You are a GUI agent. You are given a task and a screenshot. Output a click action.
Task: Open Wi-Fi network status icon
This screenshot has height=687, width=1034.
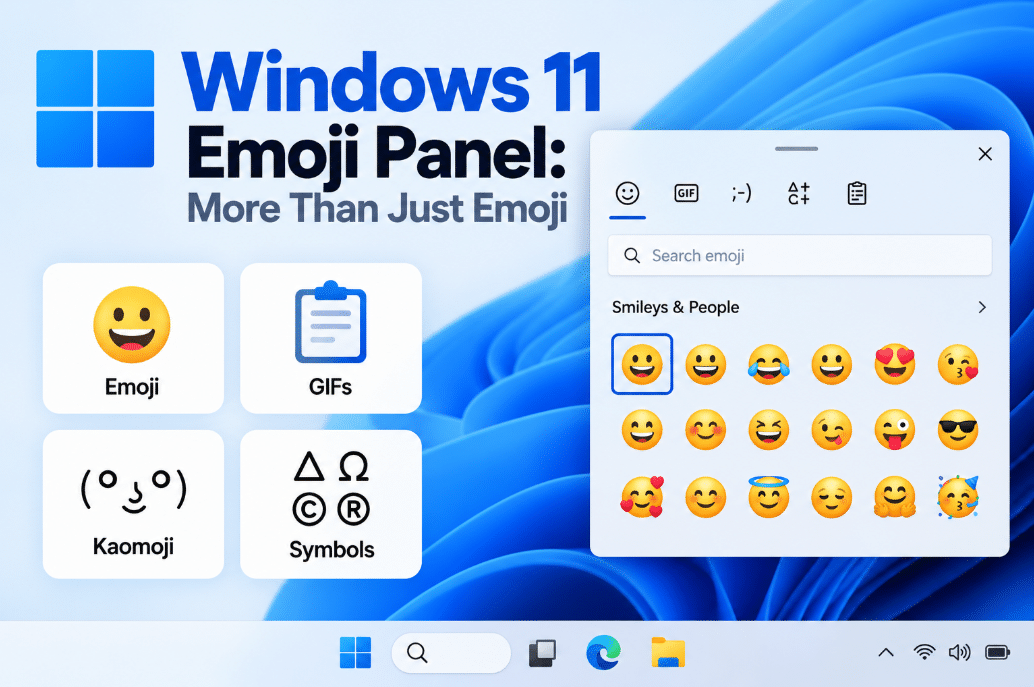click(x=925, y=653)
